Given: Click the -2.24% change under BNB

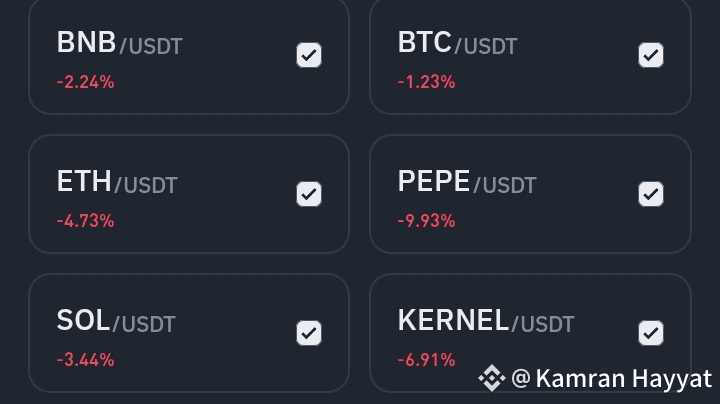Looking at the screenshot, I should (x=85, y=82).
